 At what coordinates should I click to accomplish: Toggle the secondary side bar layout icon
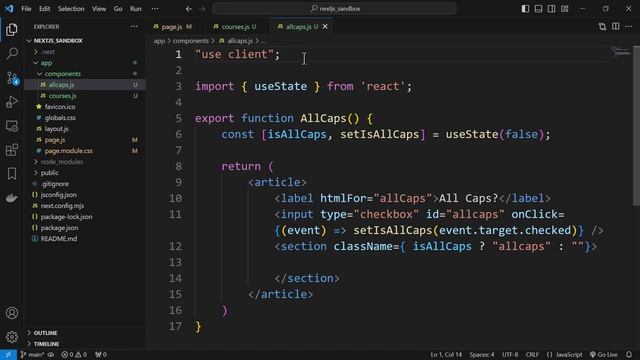coord(551,9)
